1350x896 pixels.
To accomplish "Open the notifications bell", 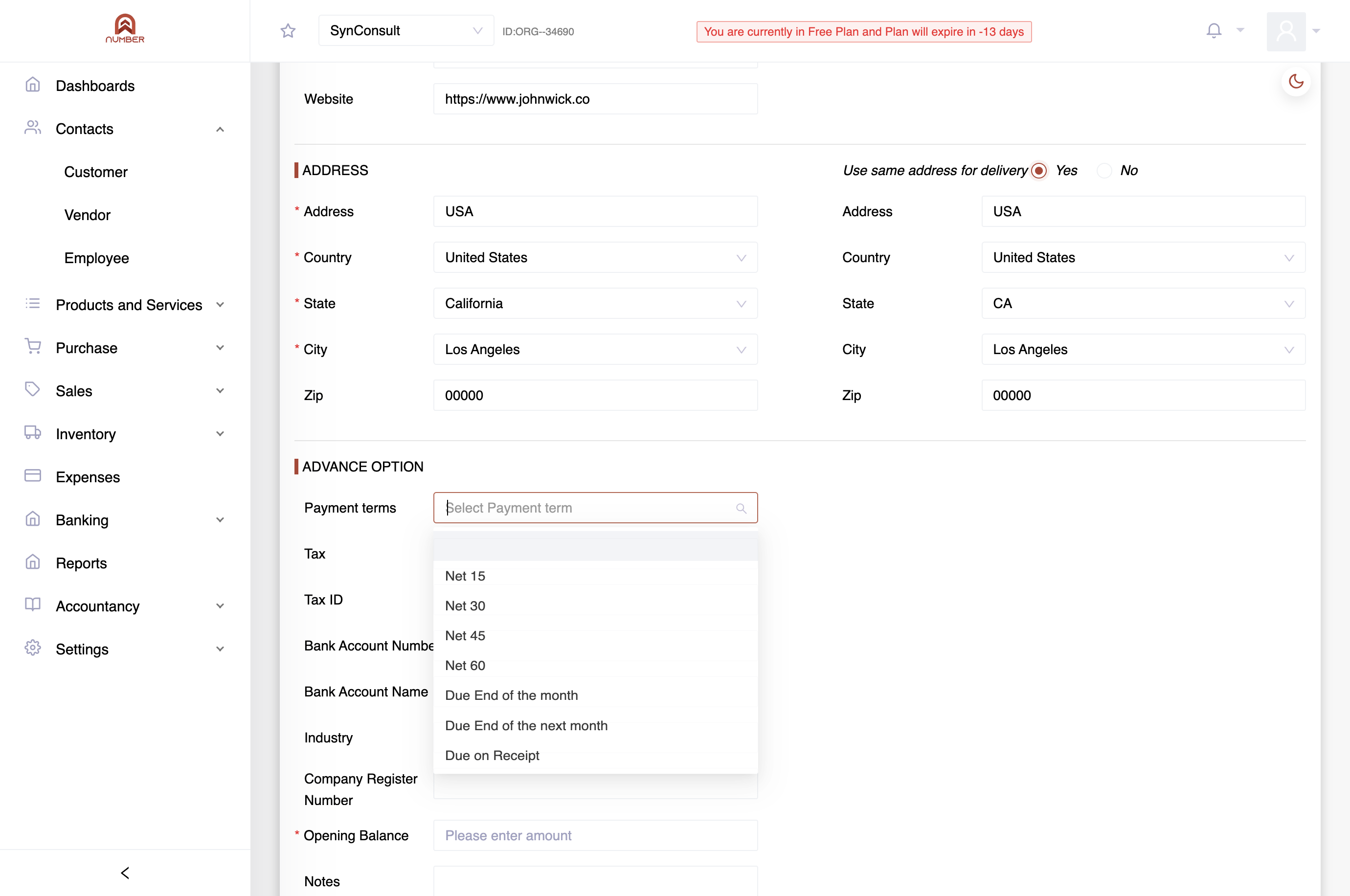I will pos(1214,30).
